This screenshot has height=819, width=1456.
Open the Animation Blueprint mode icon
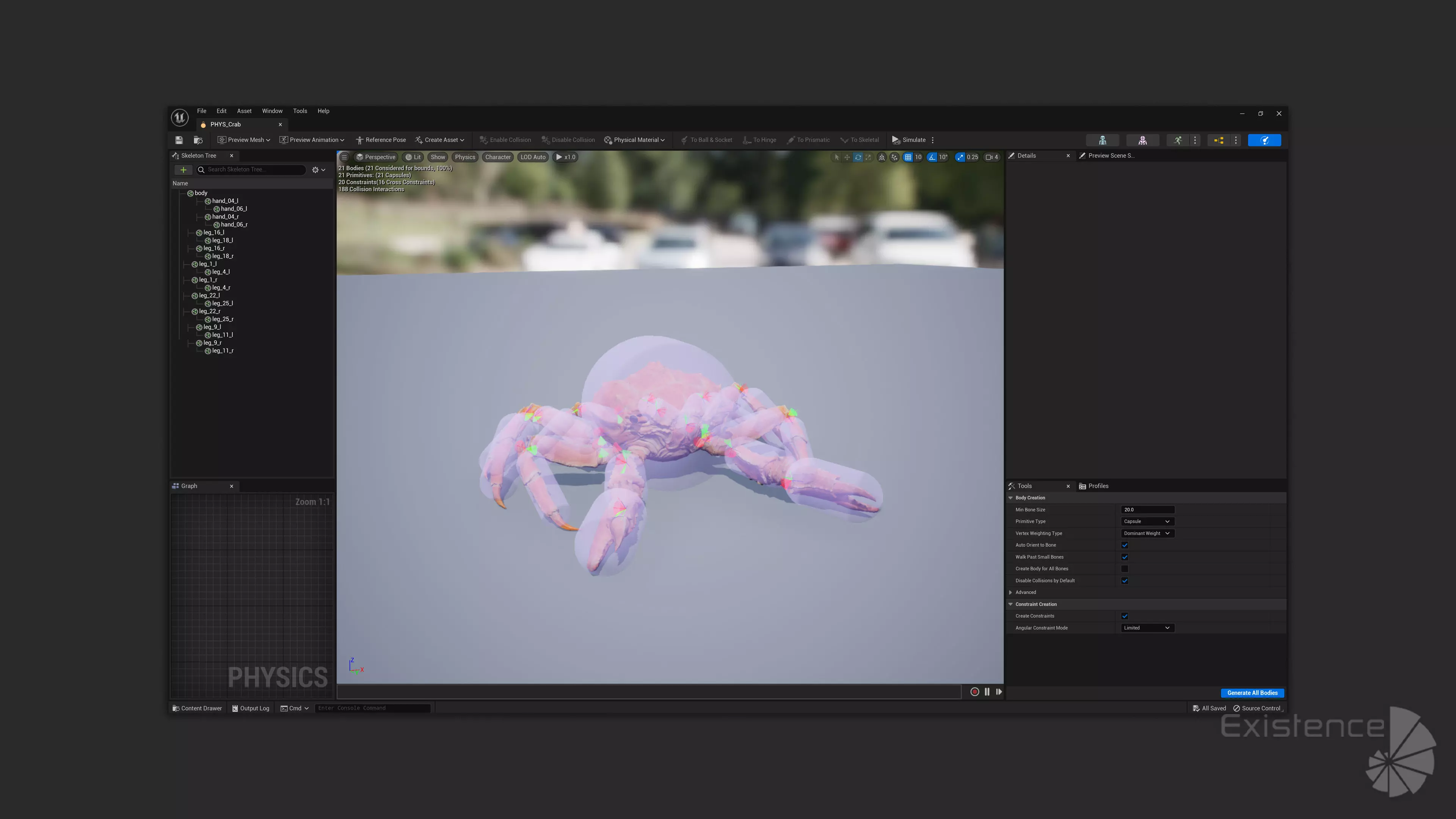click(1219, 140)
